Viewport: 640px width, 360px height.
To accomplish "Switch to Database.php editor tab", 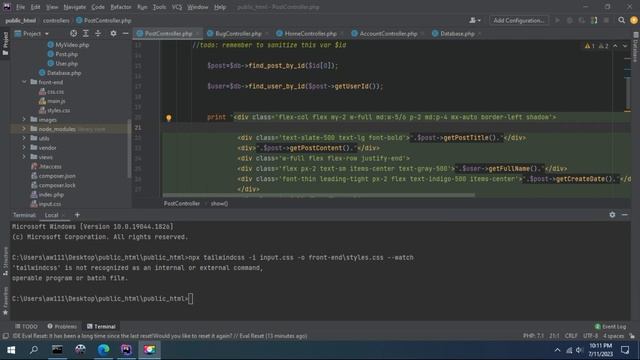I will [x=457, y=33].
